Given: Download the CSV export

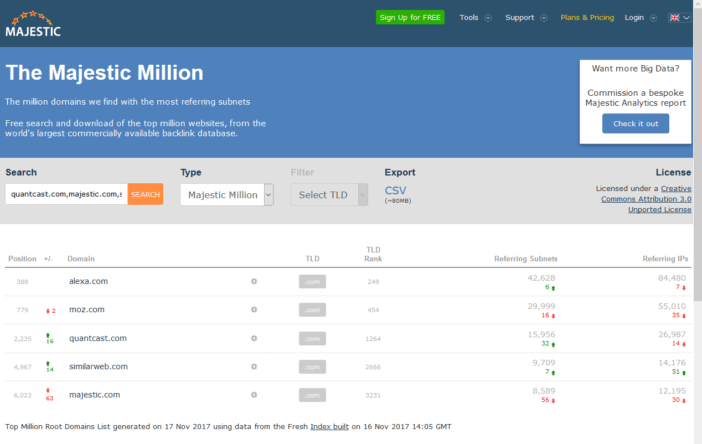Looking at the screenshot, I should pos(395,190).
